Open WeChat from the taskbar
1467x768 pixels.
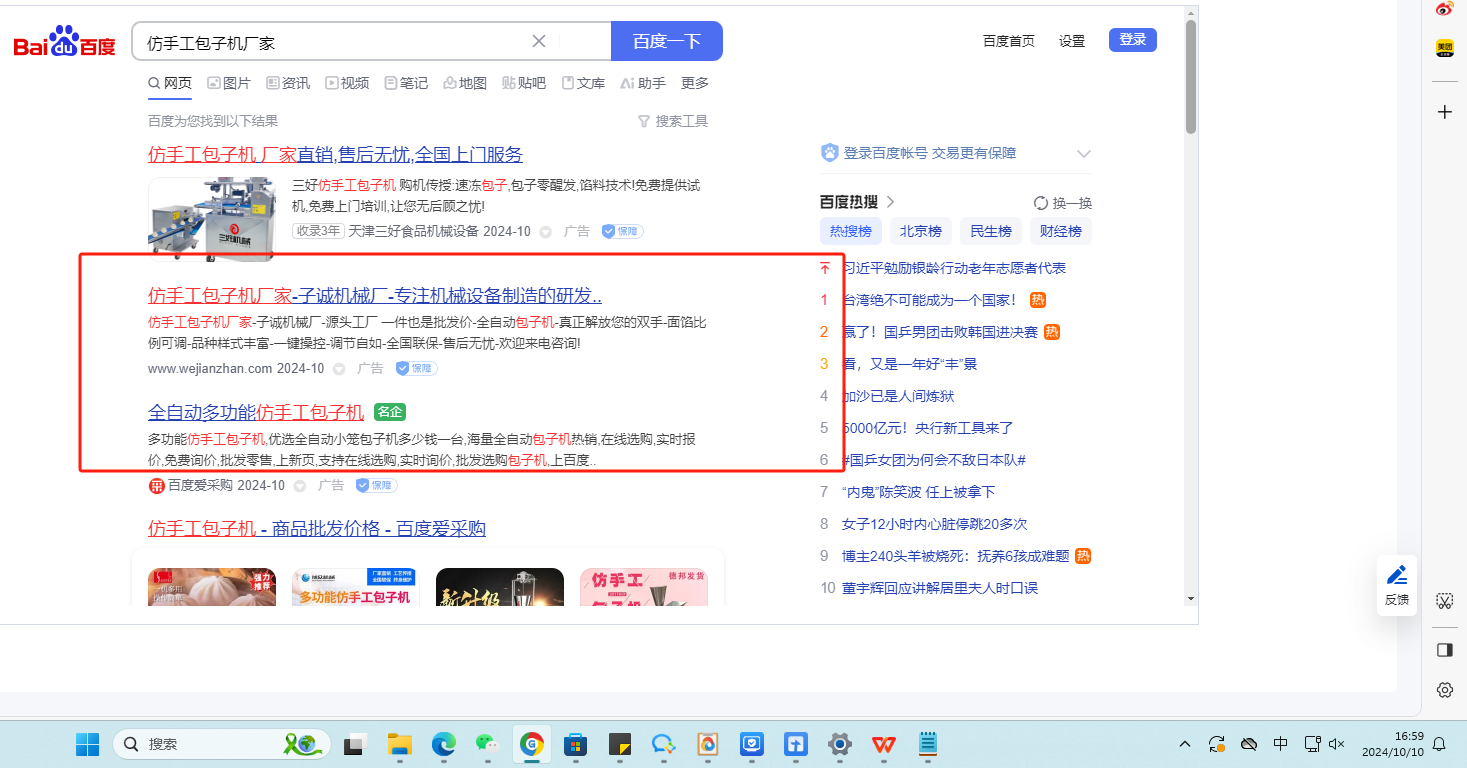pos(486,744)
